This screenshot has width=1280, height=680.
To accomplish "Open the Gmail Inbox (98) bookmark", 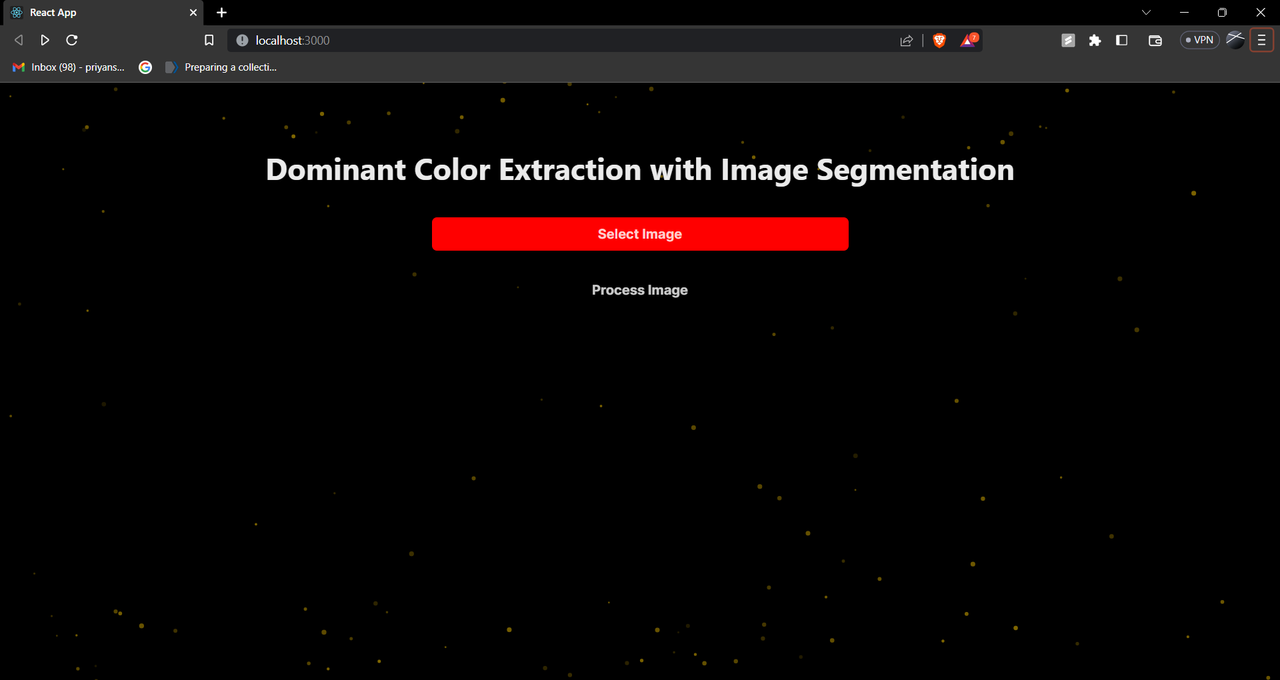I will [x=68, y=67].
